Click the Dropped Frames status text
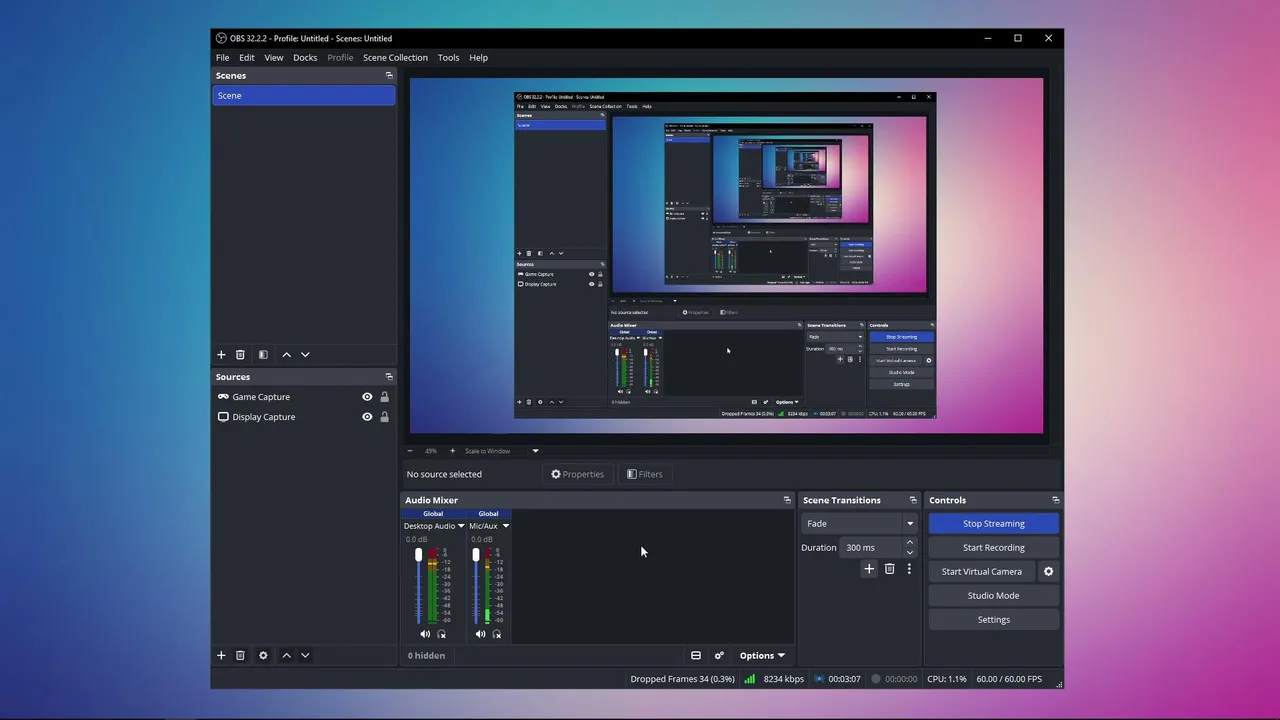This screenshot has height=720, width=1280. 682,679
